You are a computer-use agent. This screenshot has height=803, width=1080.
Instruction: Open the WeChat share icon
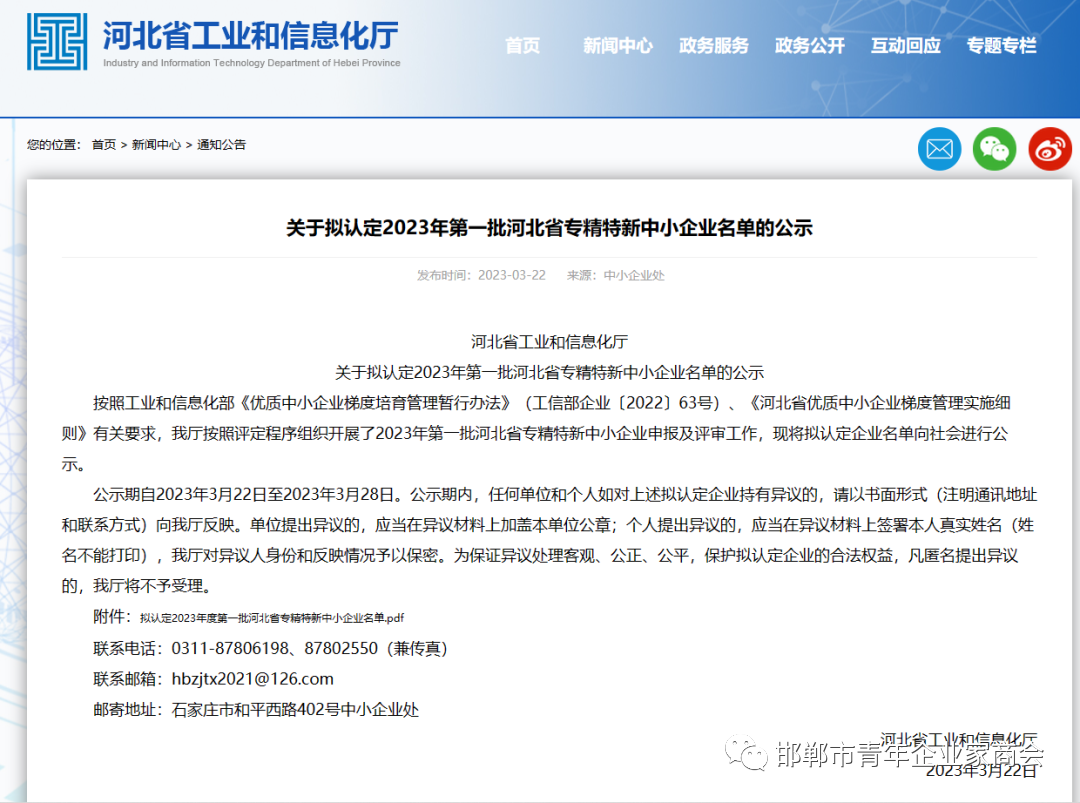click(x=995, y=149)
